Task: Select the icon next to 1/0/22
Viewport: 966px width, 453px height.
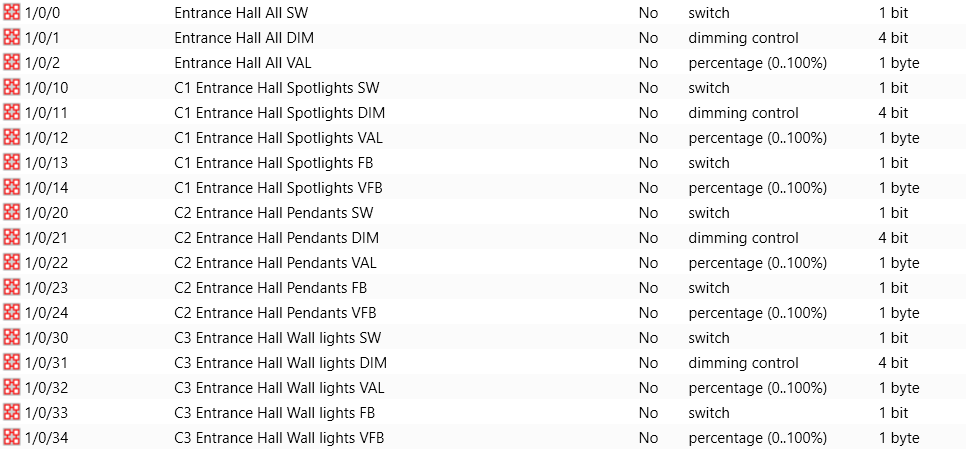Action: [x=11, y=263]
